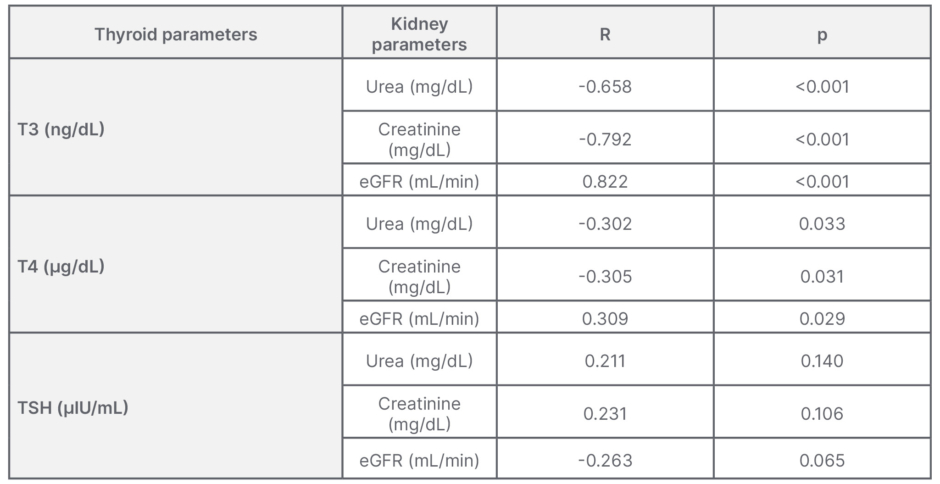Select the R value -0.263 cell
This screenshot has height=484, width=940.
(605, 461)
